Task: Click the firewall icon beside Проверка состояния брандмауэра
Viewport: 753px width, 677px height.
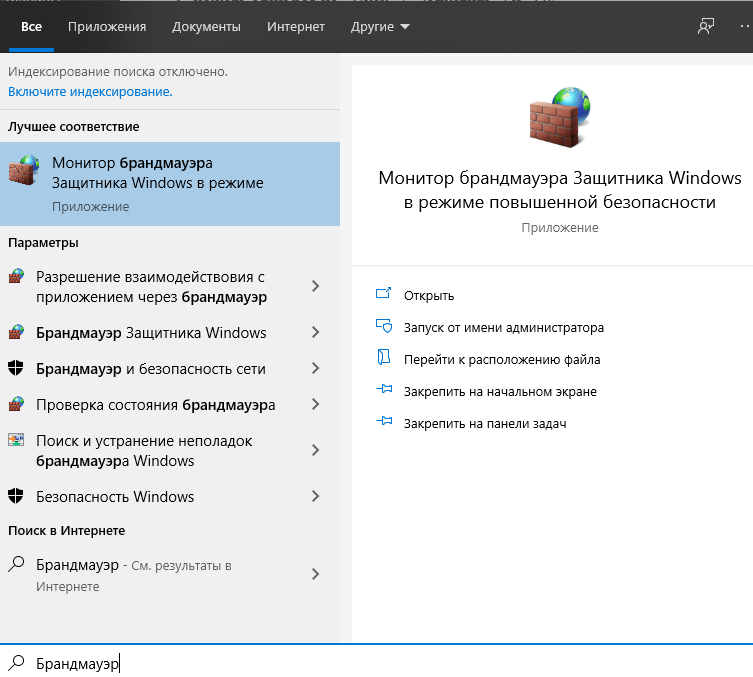Action: pyautogui.click(x=16, y=405)
